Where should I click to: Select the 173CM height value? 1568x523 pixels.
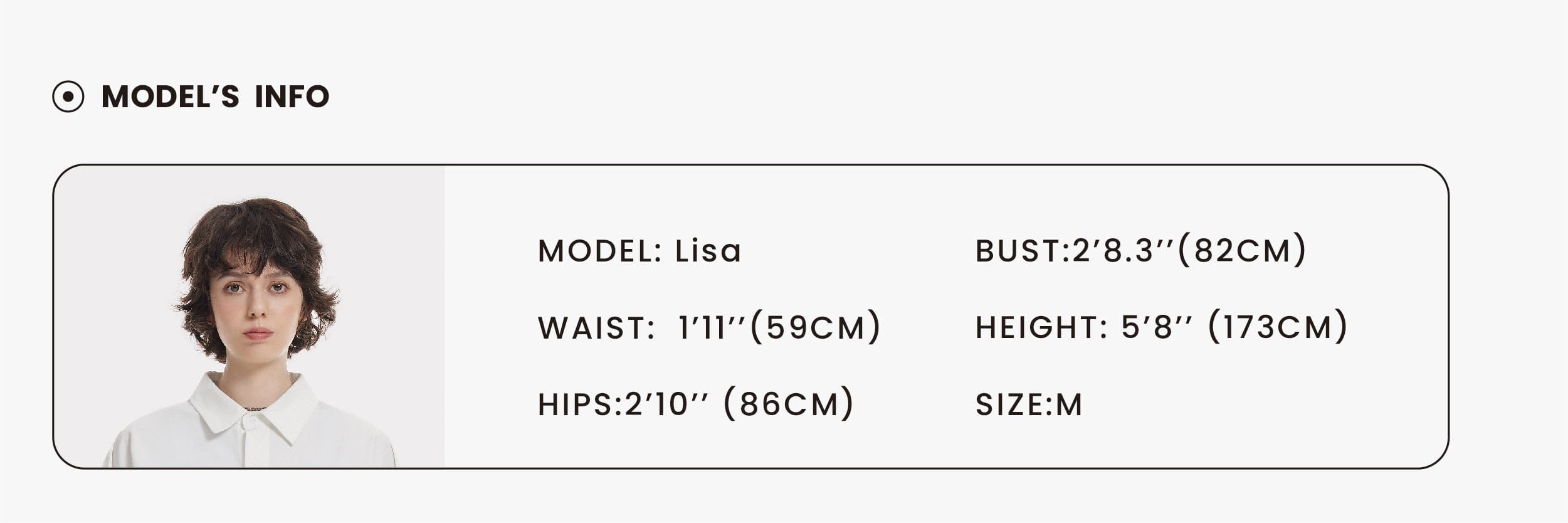tap(1278, 327)
